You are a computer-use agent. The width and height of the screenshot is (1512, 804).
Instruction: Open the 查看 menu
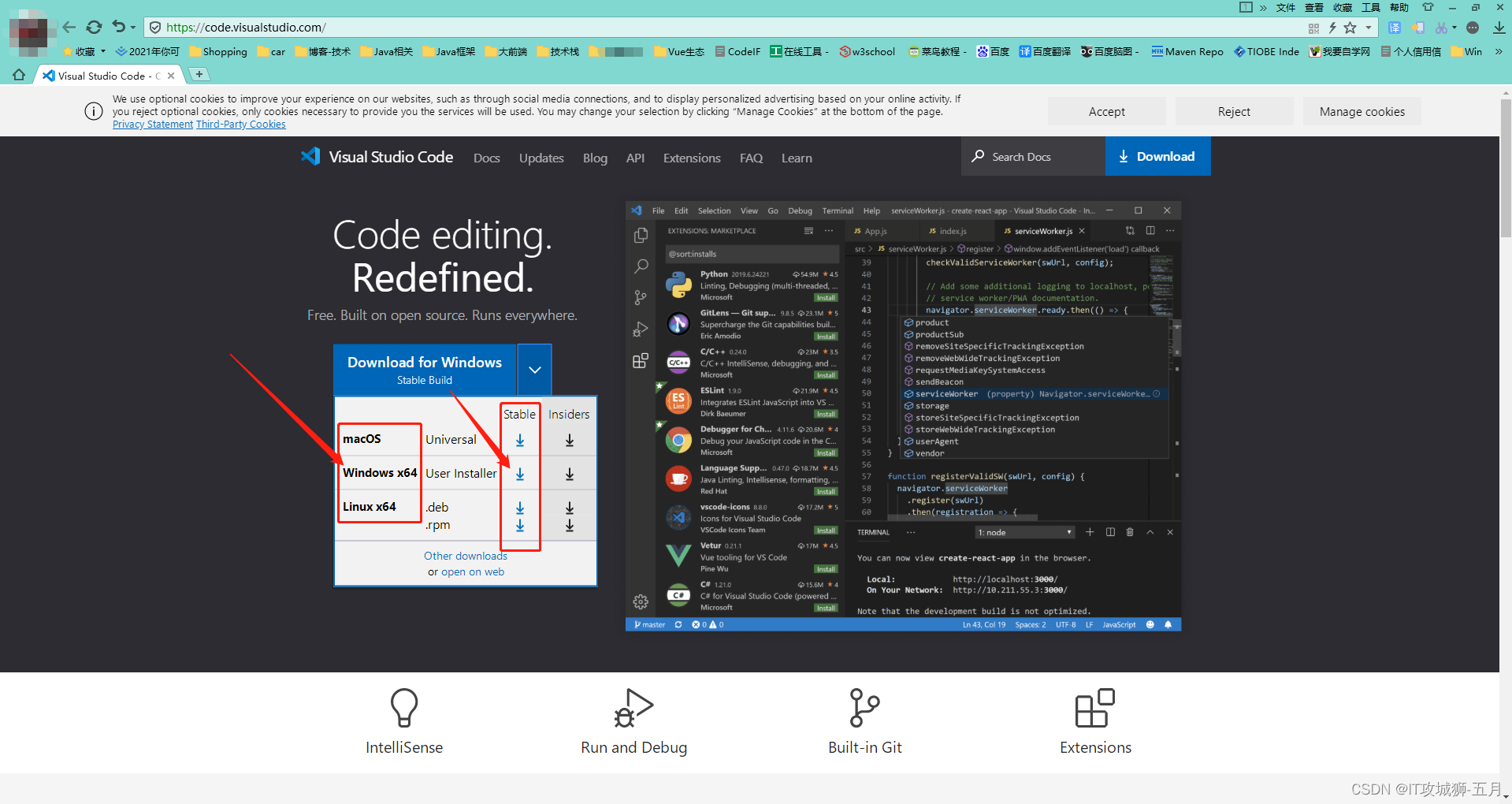point(1314,7)
